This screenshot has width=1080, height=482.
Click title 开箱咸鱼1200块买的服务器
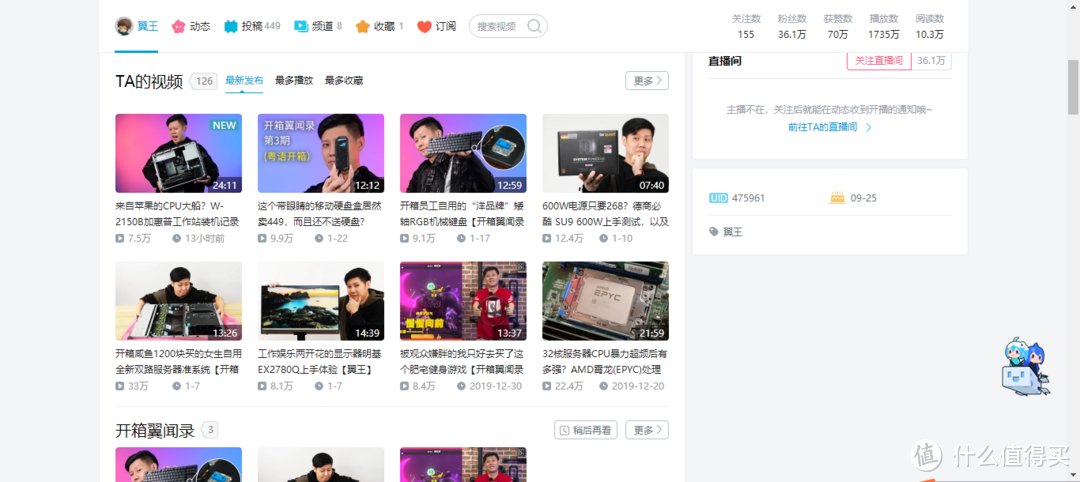(x=178, y=362)
